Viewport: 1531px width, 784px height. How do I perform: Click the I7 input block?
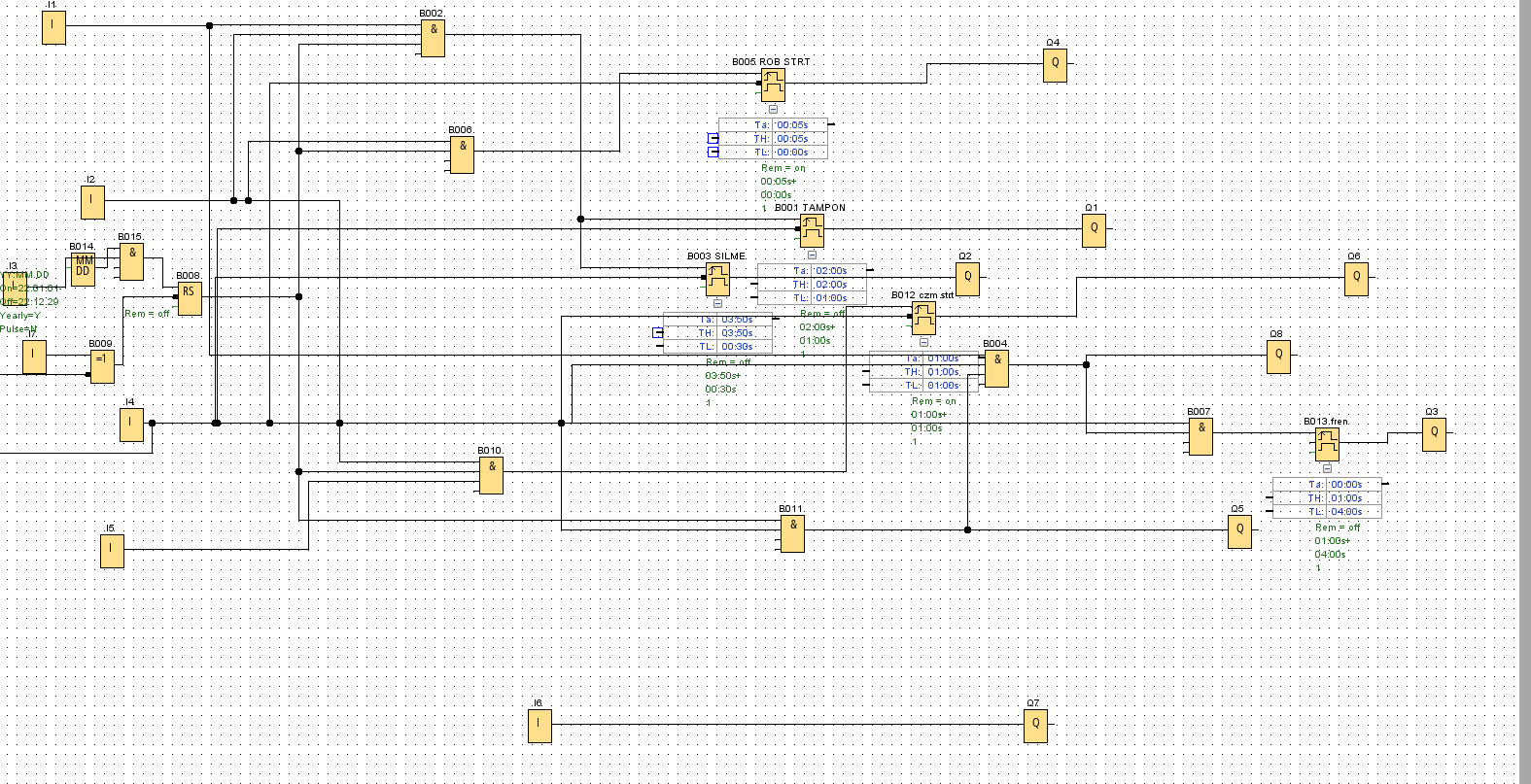(x=34, y=357)
